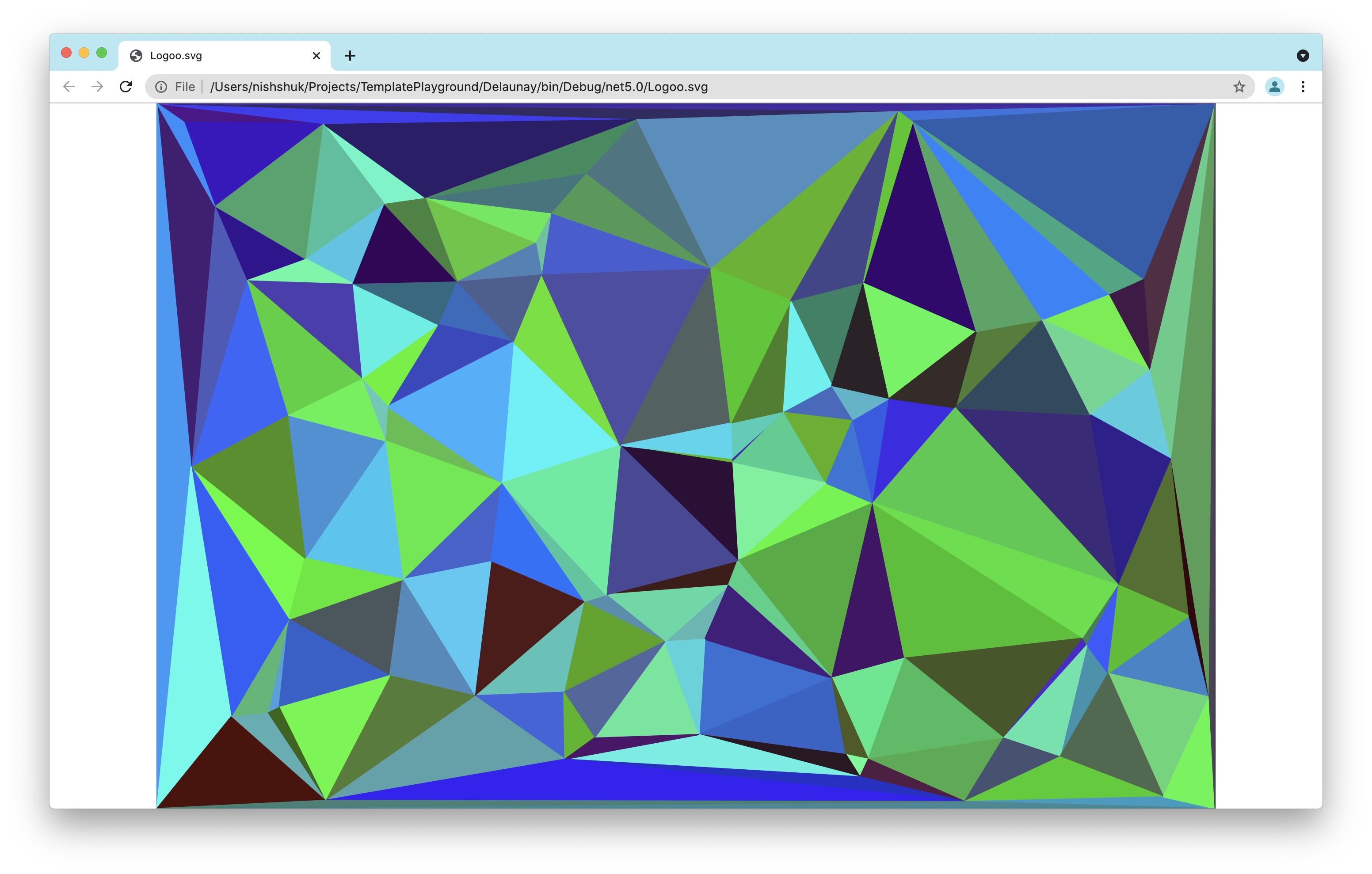The width and height of the screenshot is (1372, 874).
Task: Open a new tab with the plus button
Action: pos(350,55)
